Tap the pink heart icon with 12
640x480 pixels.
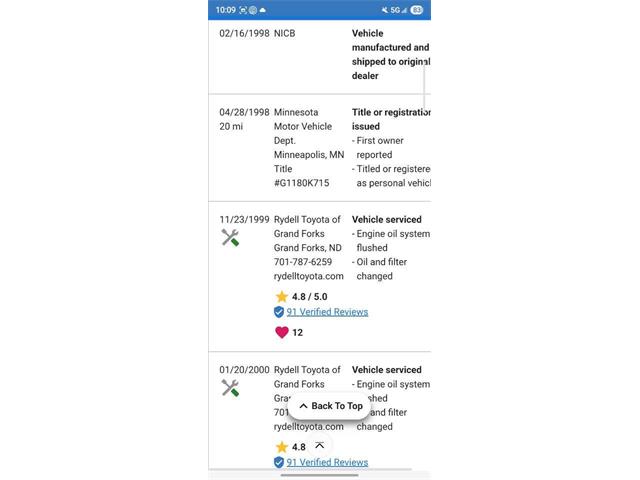(x=282, y=332)
